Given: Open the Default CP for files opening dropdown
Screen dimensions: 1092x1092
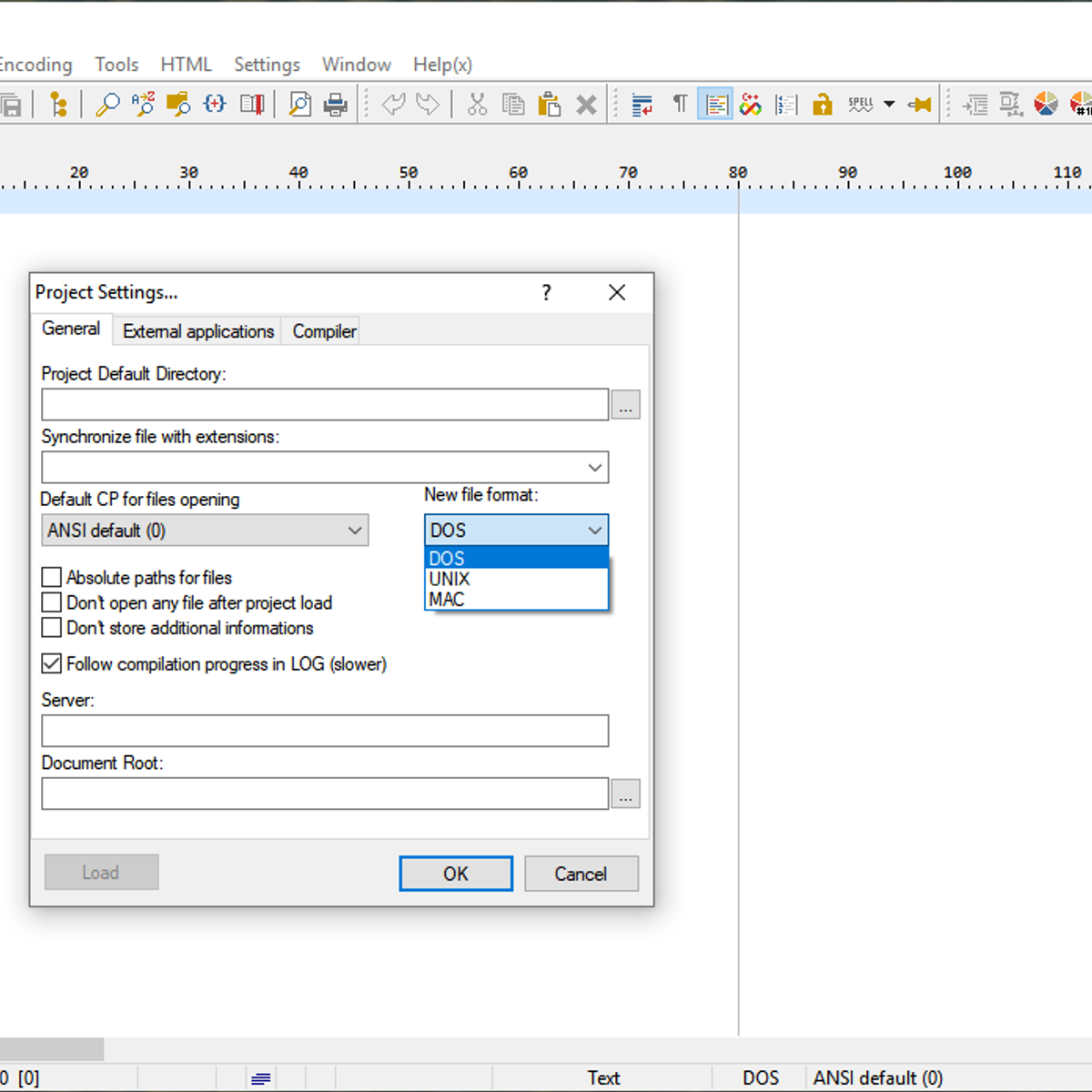Looking at the screenshot, I should tap(356, 530).
